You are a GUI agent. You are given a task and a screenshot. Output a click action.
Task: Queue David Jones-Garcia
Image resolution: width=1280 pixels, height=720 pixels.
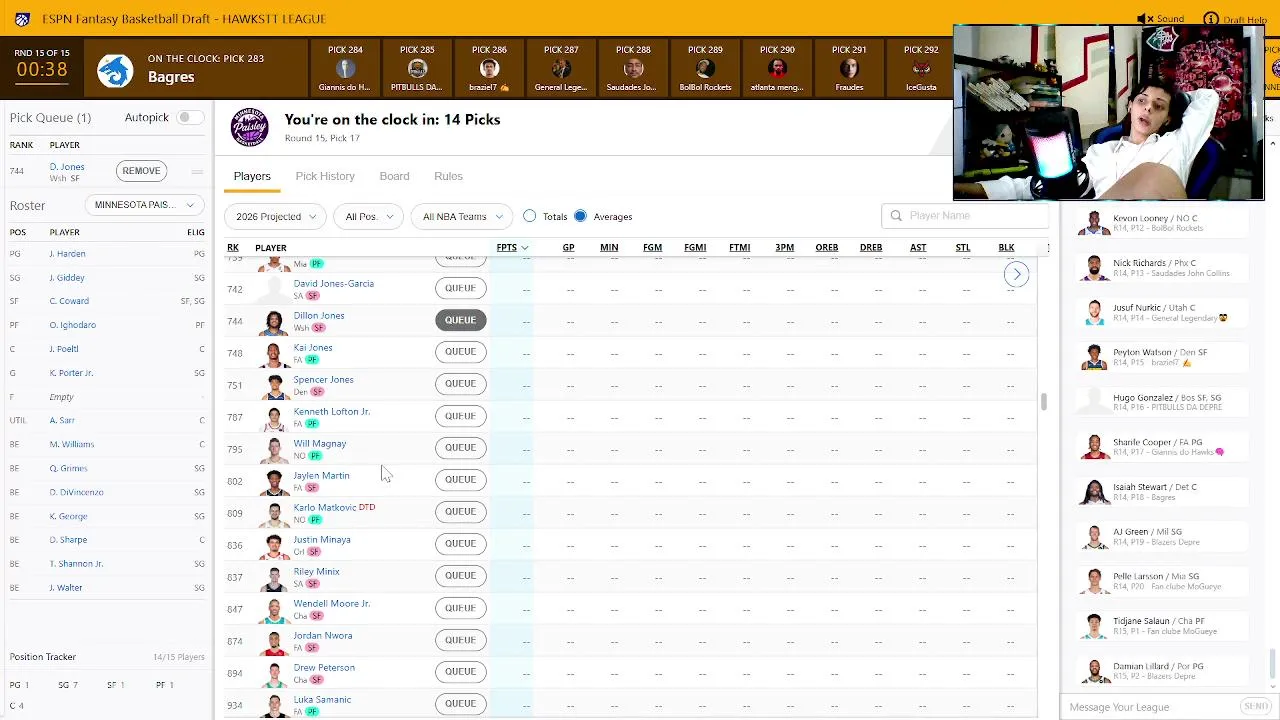point(460,288)
